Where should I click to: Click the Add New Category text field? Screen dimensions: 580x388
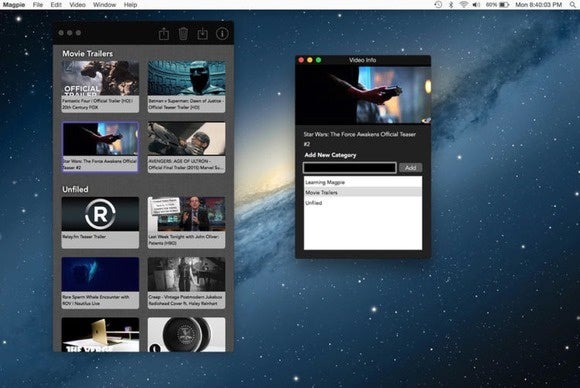tap(350, 168)
